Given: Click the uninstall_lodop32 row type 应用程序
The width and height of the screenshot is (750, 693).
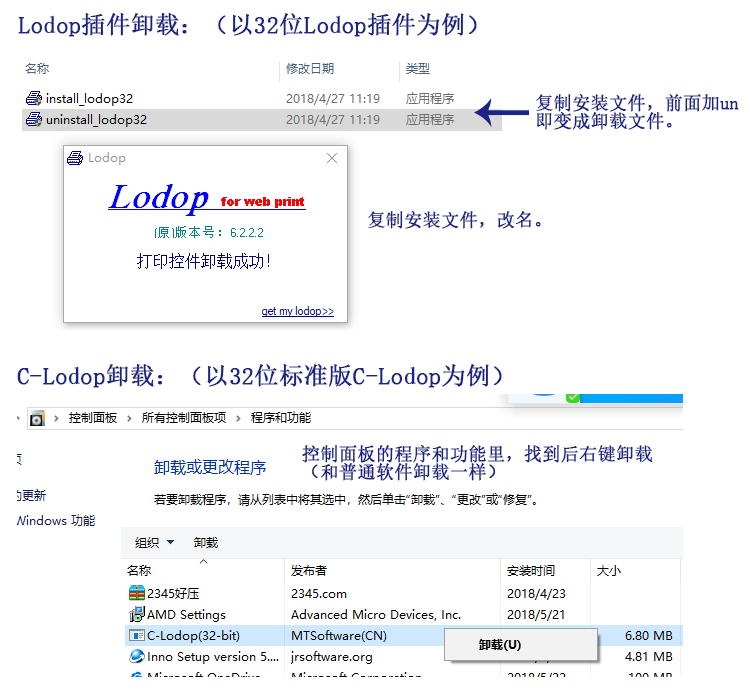Looking at the screenshot, I should tap(430, 119).
